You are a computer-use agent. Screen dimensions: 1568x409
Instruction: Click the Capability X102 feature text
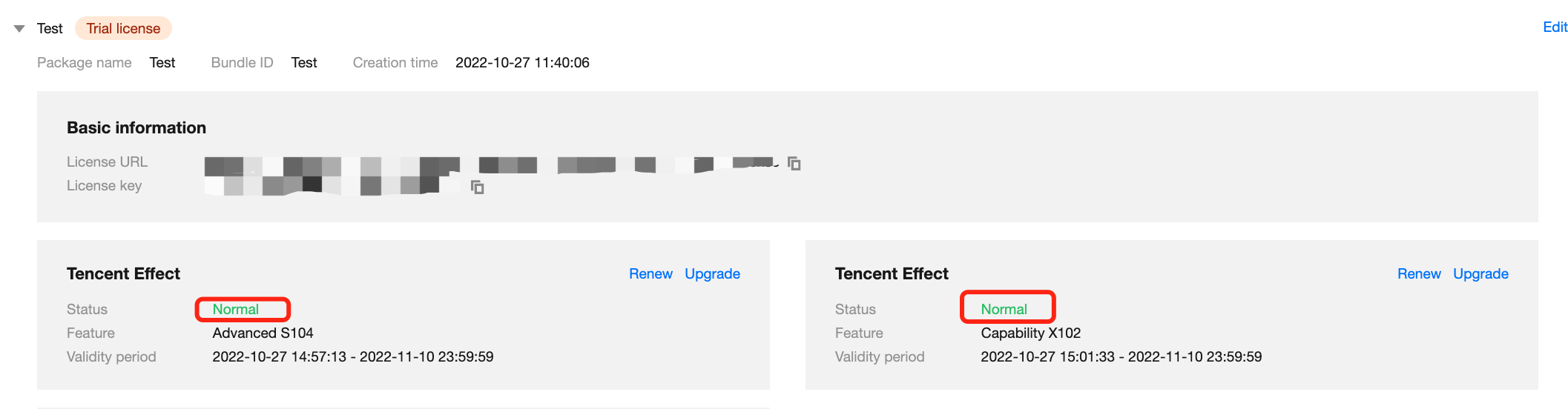pos(1030,333)
